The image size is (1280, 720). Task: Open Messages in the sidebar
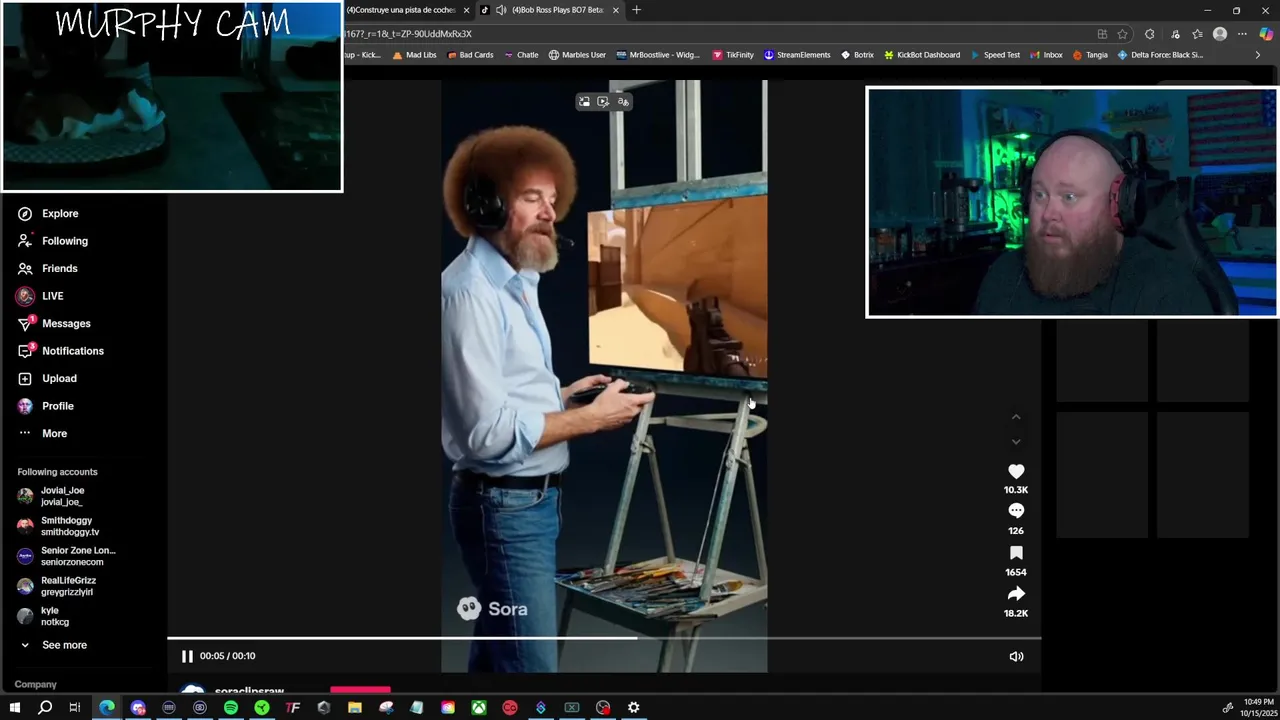pyautogui.click(x=53, y=323)
